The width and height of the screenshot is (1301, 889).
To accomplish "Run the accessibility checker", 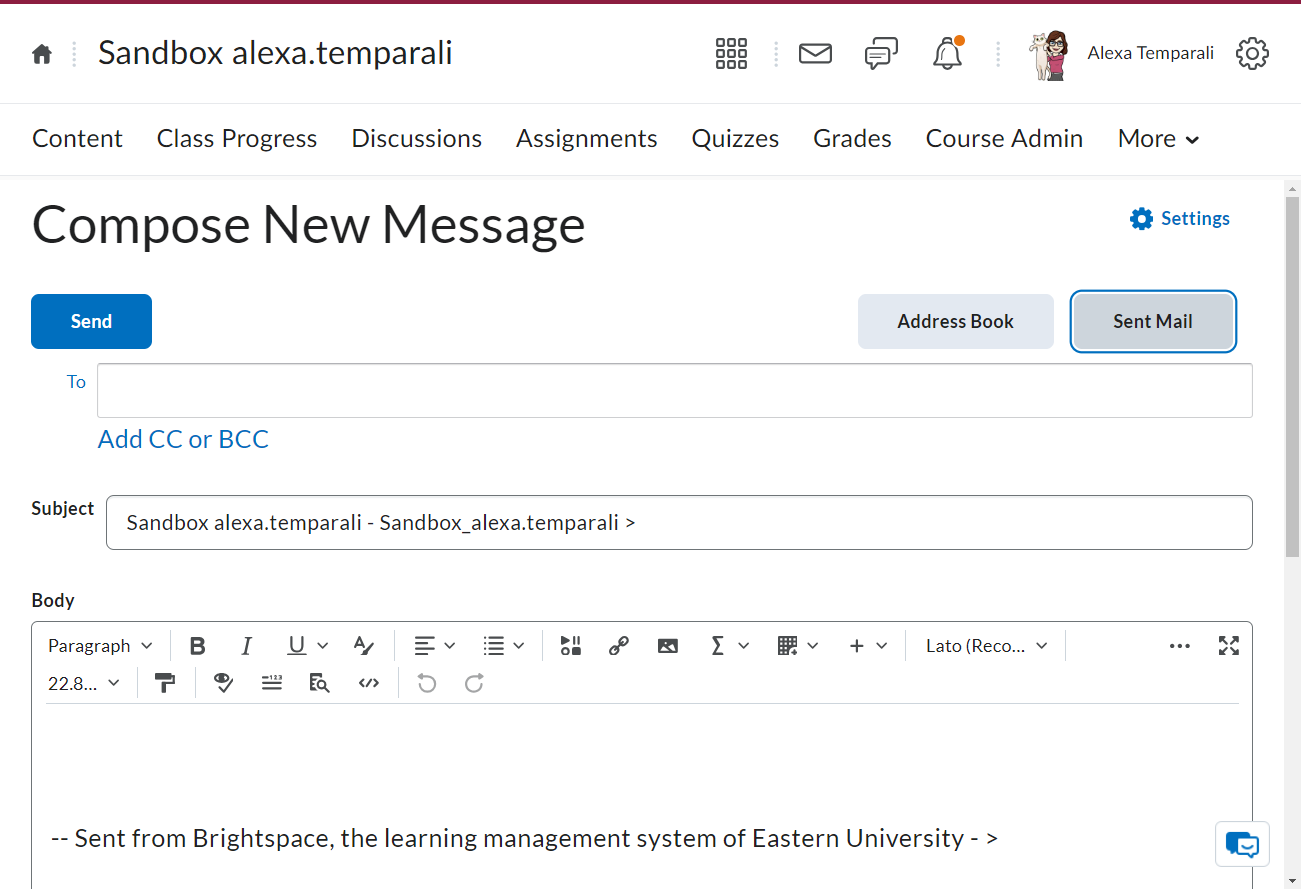I will tap(224, 683).
